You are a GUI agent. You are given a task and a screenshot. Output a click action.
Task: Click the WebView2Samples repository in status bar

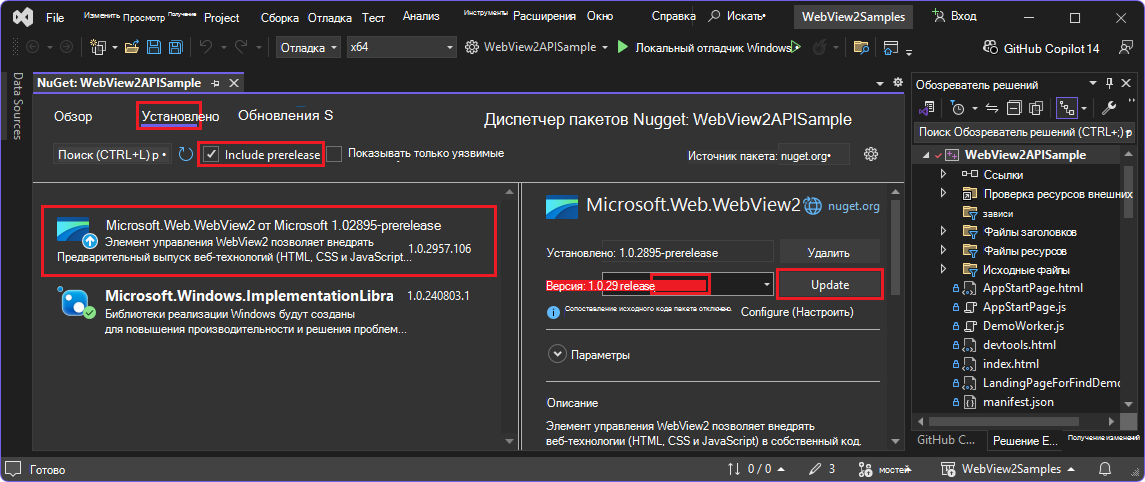pyautogui.click(x=1006, y=469)
